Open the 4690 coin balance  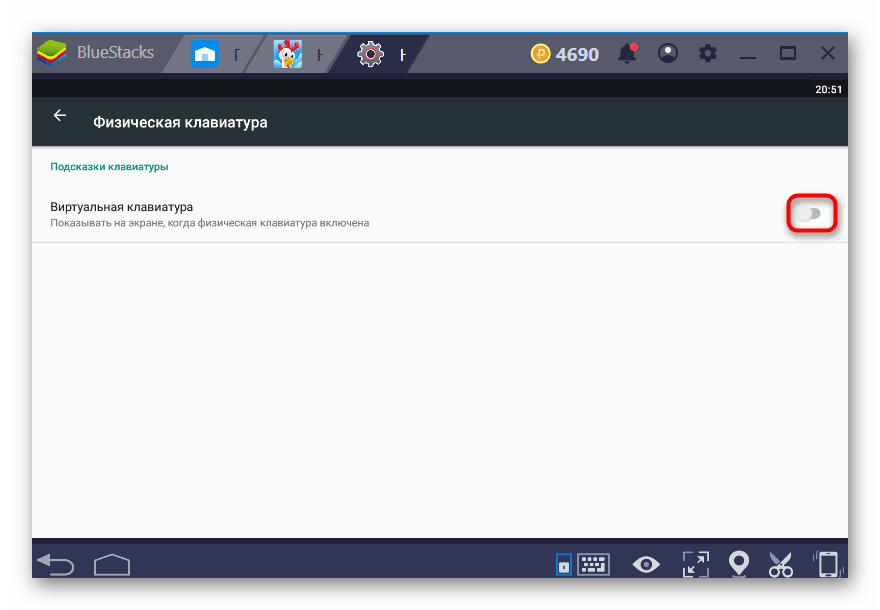click(565, 54)
